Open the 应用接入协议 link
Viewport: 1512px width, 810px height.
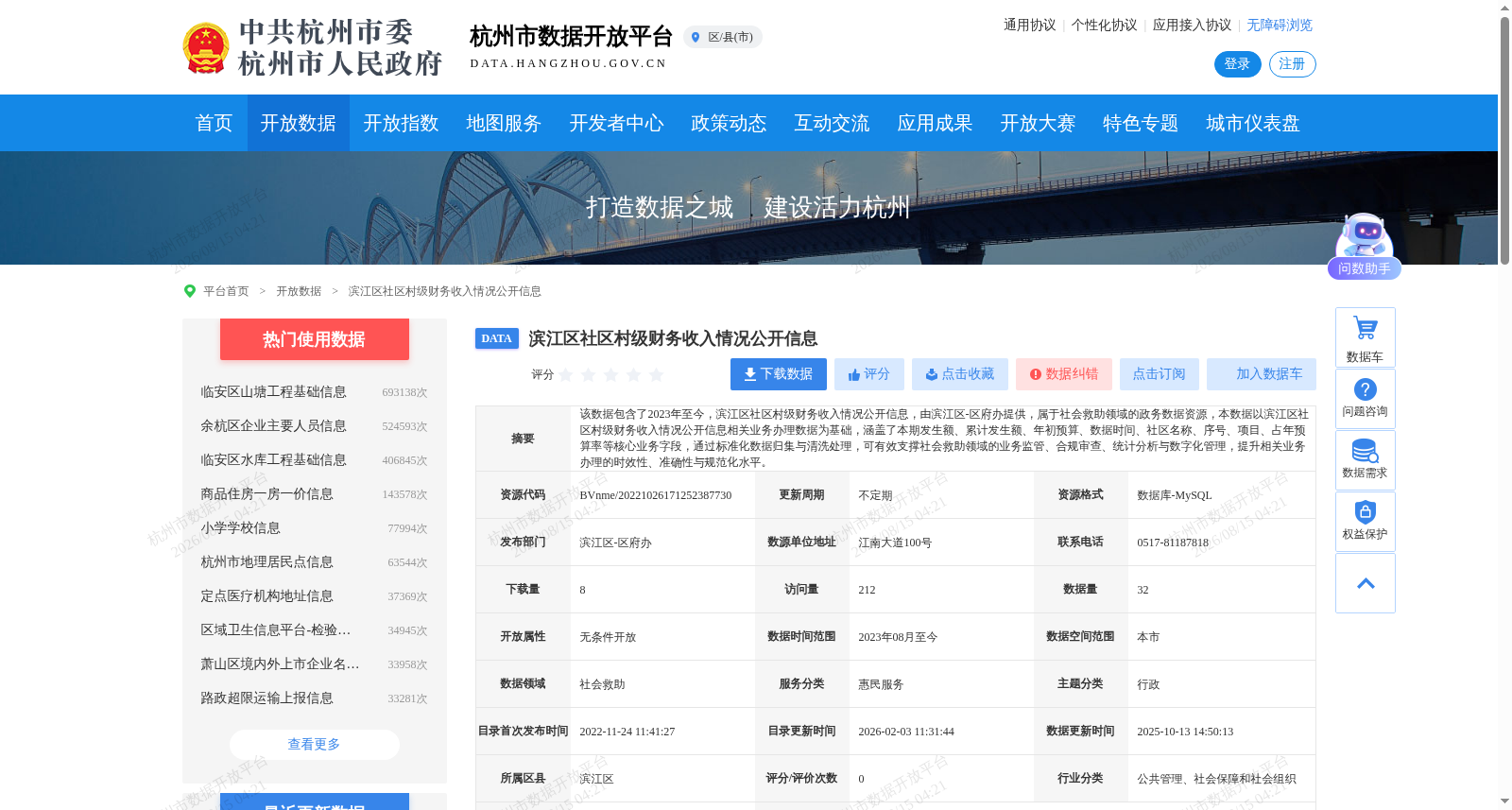1192,26
